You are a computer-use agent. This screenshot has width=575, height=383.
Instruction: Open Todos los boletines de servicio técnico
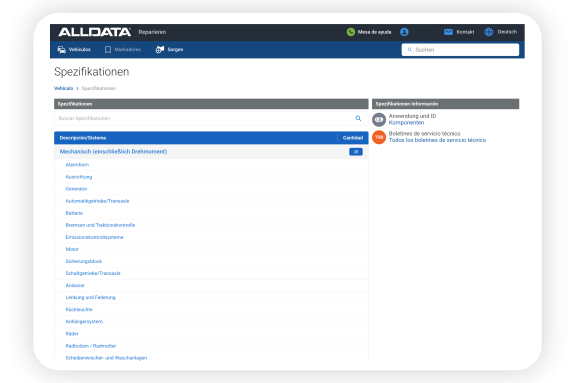(x=437, y=141)
